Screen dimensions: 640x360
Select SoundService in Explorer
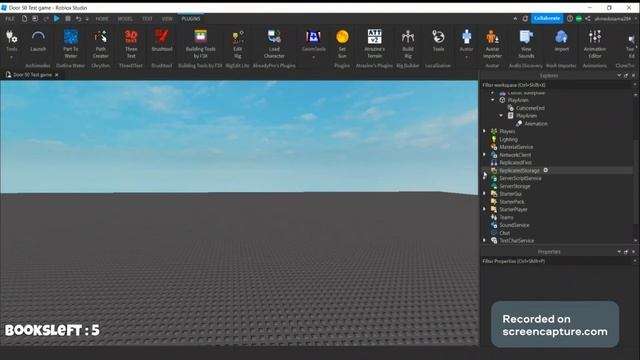tap(514, 225)
